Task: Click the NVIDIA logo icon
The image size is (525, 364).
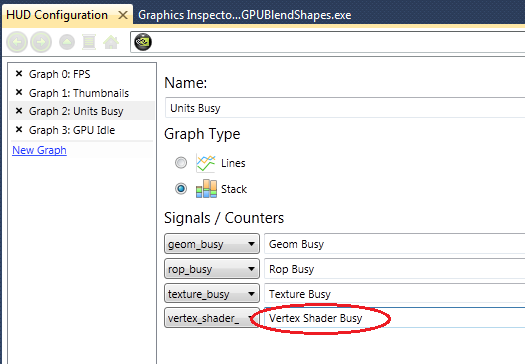Action: (143, 42)
